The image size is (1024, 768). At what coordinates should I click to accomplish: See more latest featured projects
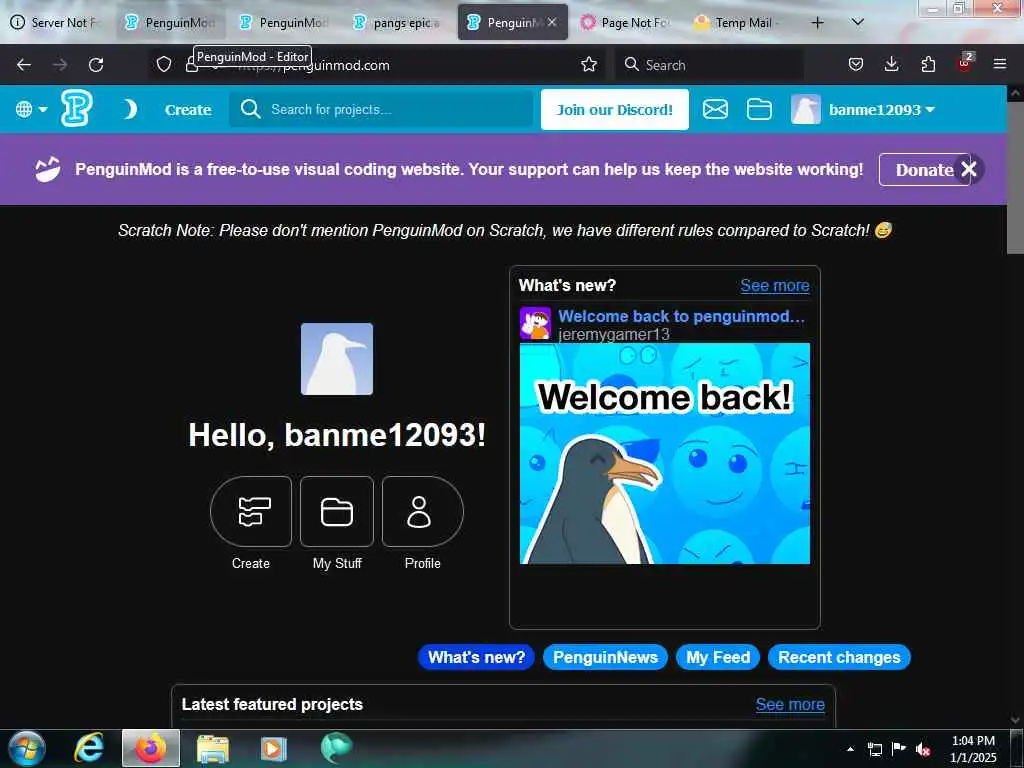click(790, 704)
